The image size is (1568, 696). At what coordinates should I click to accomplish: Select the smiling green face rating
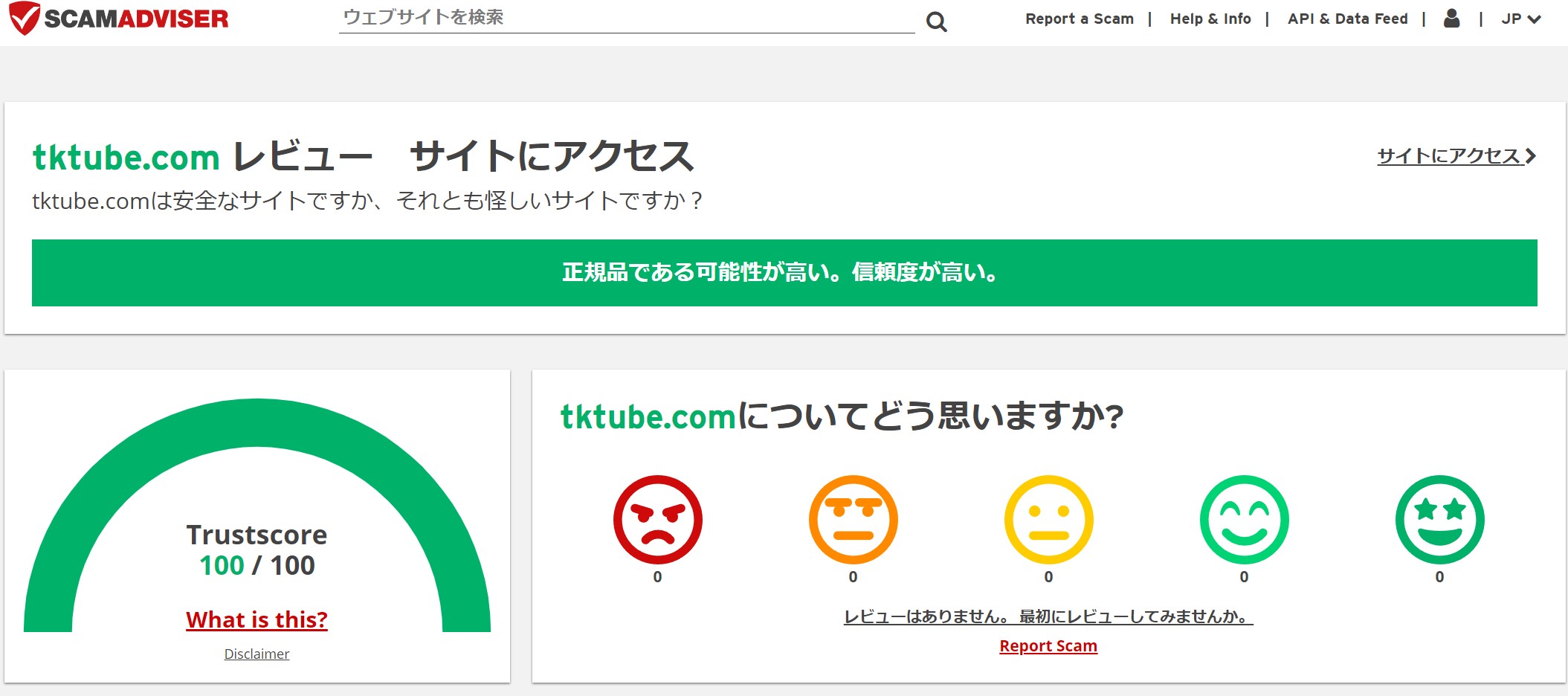[x=1245, y=519]
